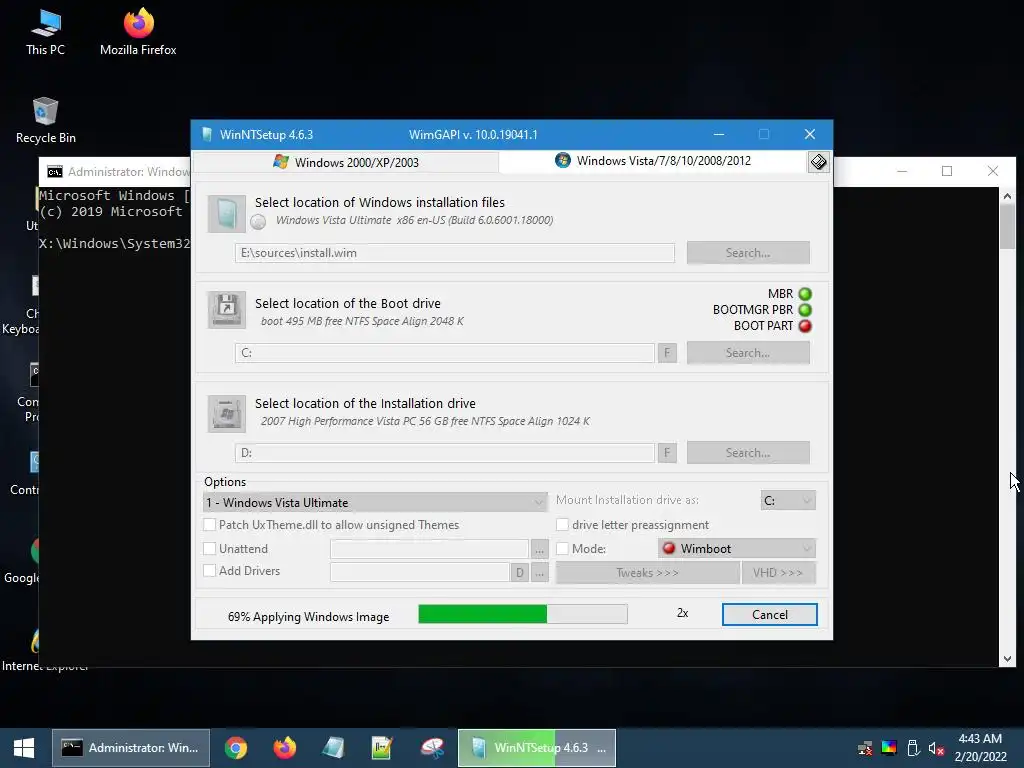Click the green Applying Windows Image progress bar

click(x=523, y=614)
